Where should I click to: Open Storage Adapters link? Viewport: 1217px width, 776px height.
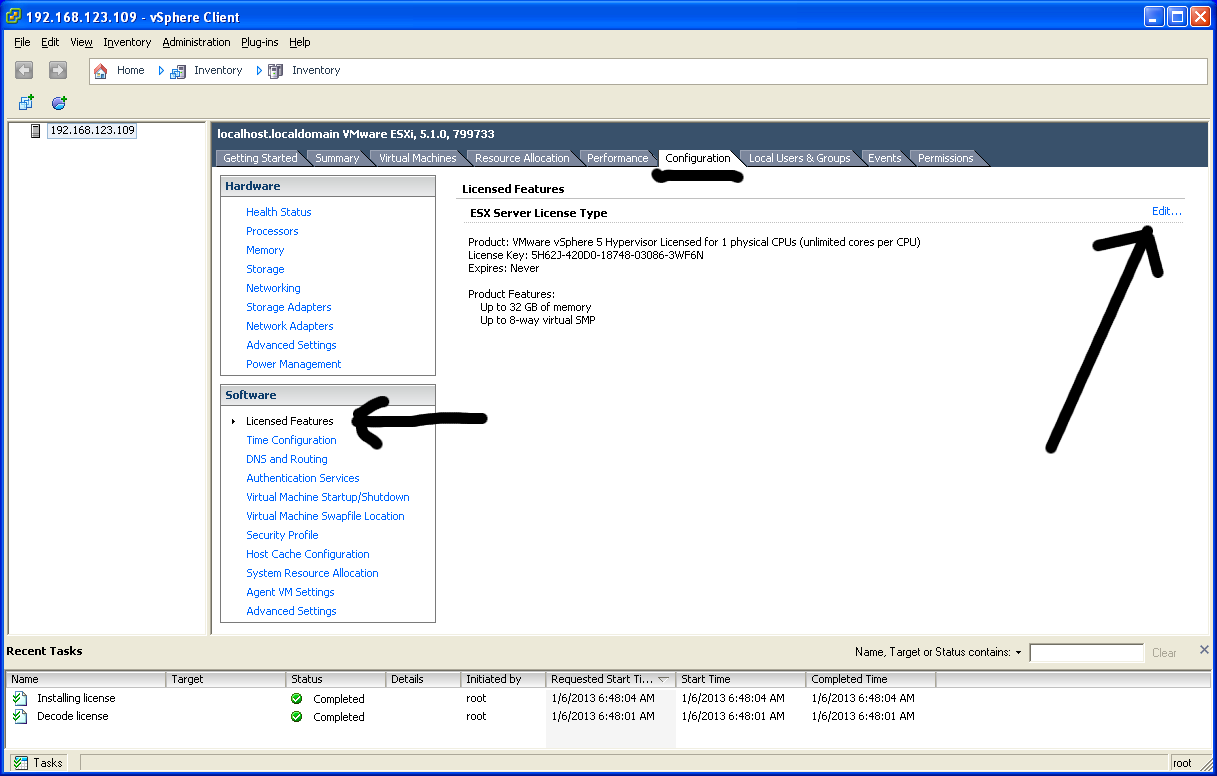click(289, 307)
